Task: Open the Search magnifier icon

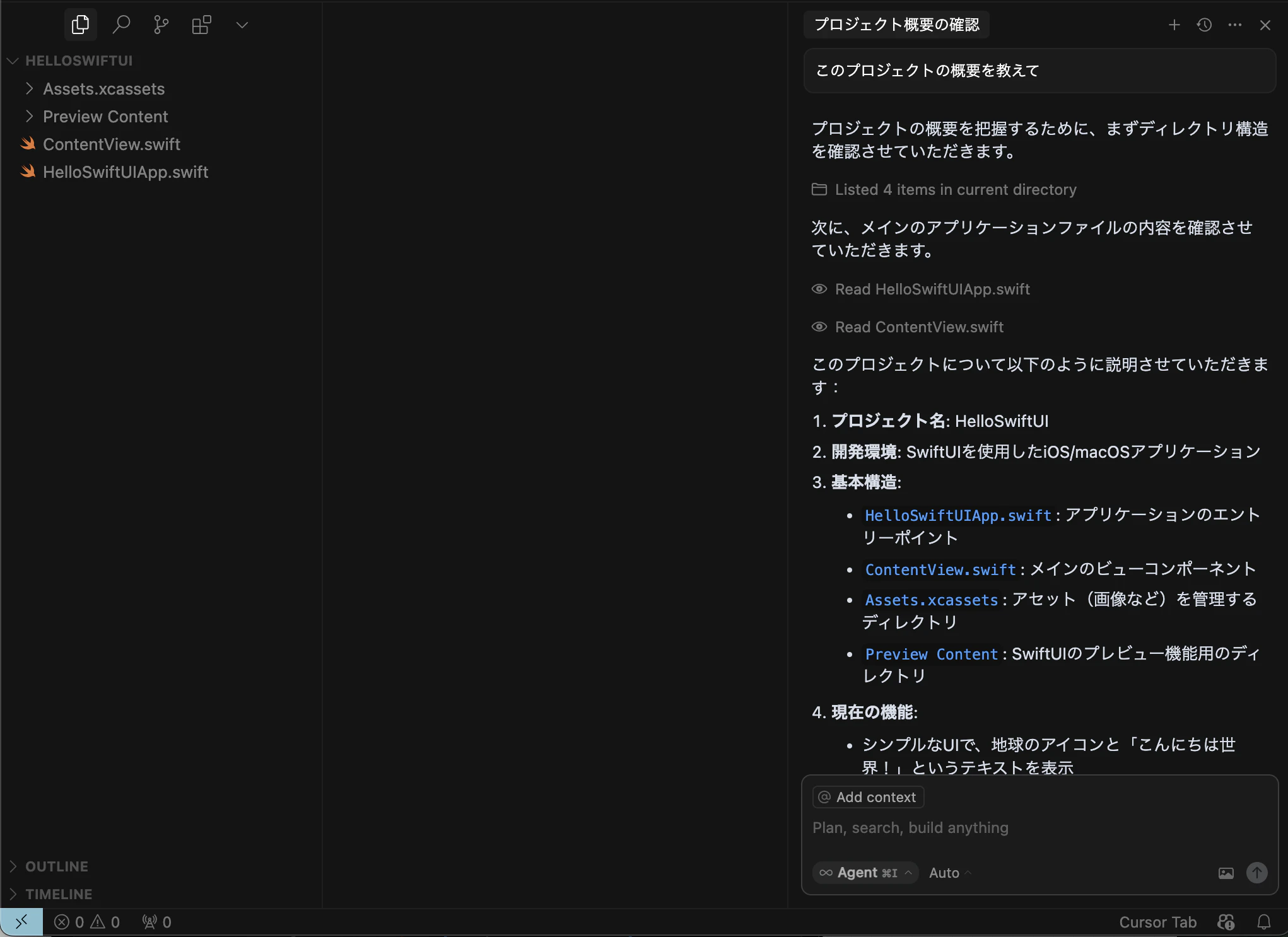Action: click(x=120, y=25)
